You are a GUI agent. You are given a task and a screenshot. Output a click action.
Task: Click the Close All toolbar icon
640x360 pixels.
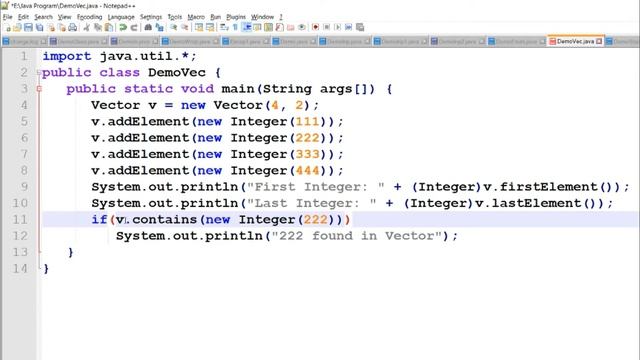point(62,27)
